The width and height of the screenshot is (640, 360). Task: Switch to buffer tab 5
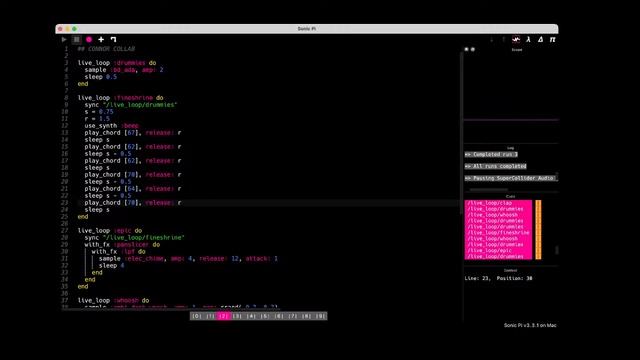[265, 316]
